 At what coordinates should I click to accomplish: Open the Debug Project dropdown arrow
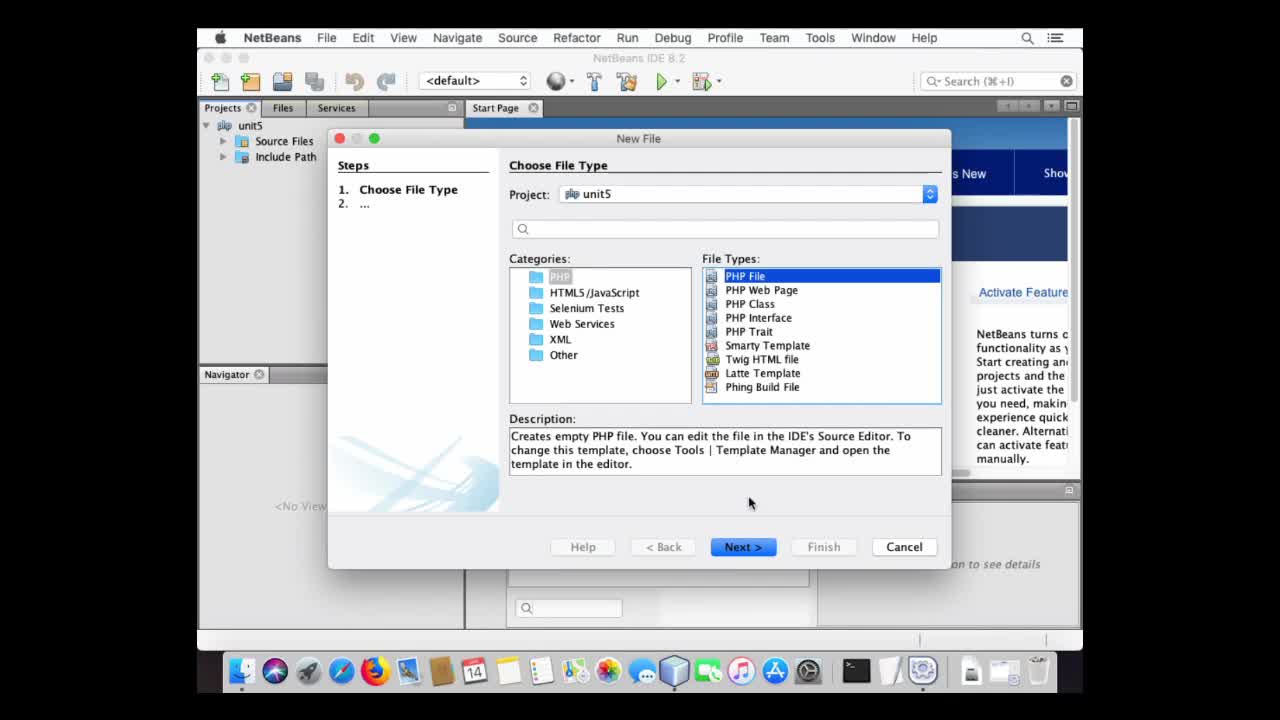(x=718, y=81)
